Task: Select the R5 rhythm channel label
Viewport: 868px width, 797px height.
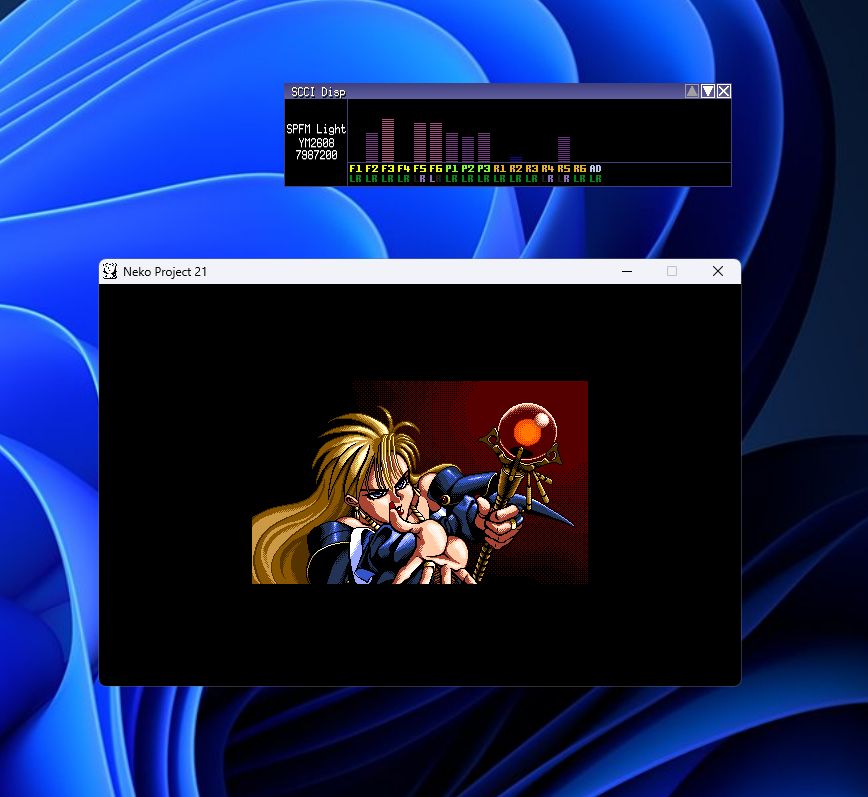Action: [x=564, y=168]
